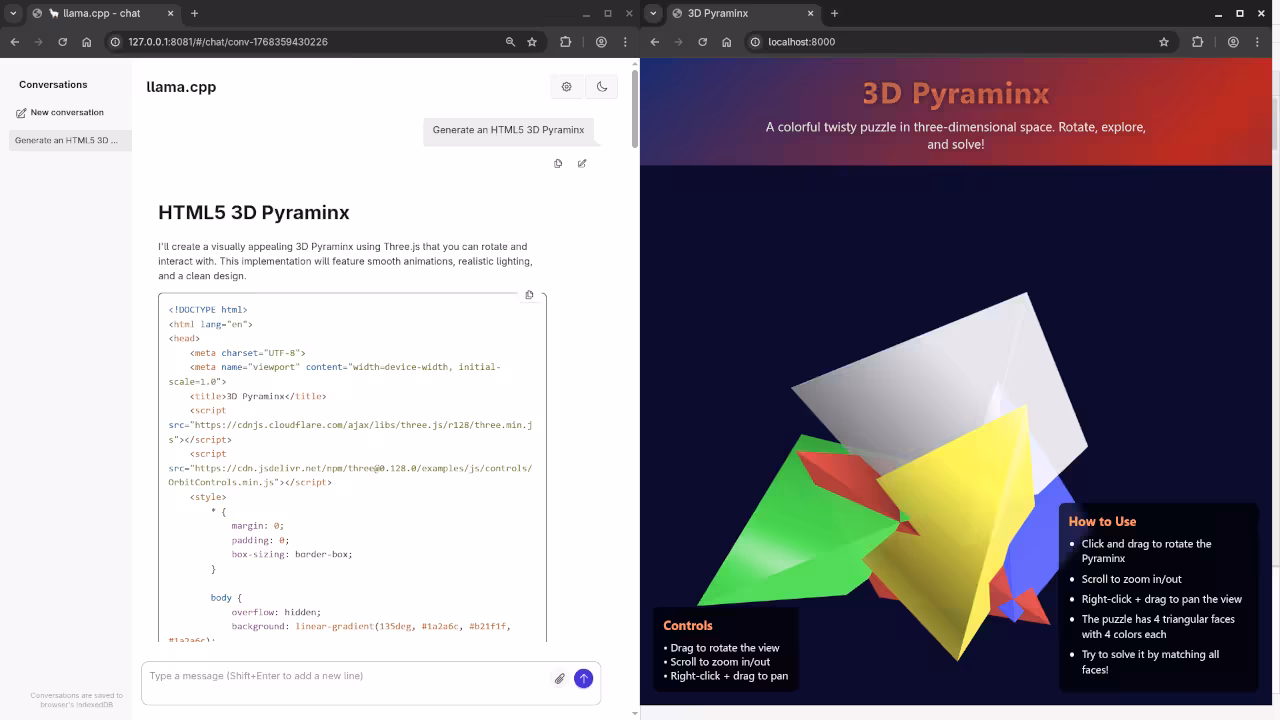Open the tab search chevron on the Pyraminx window

[x=651, y=13]
